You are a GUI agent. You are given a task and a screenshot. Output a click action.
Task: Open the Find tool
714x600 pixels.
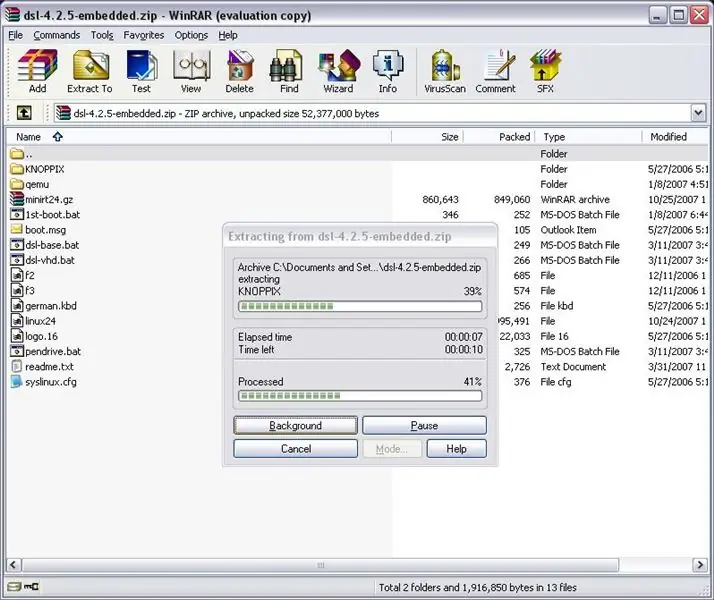pyautogui.click(x=289, y=71)
